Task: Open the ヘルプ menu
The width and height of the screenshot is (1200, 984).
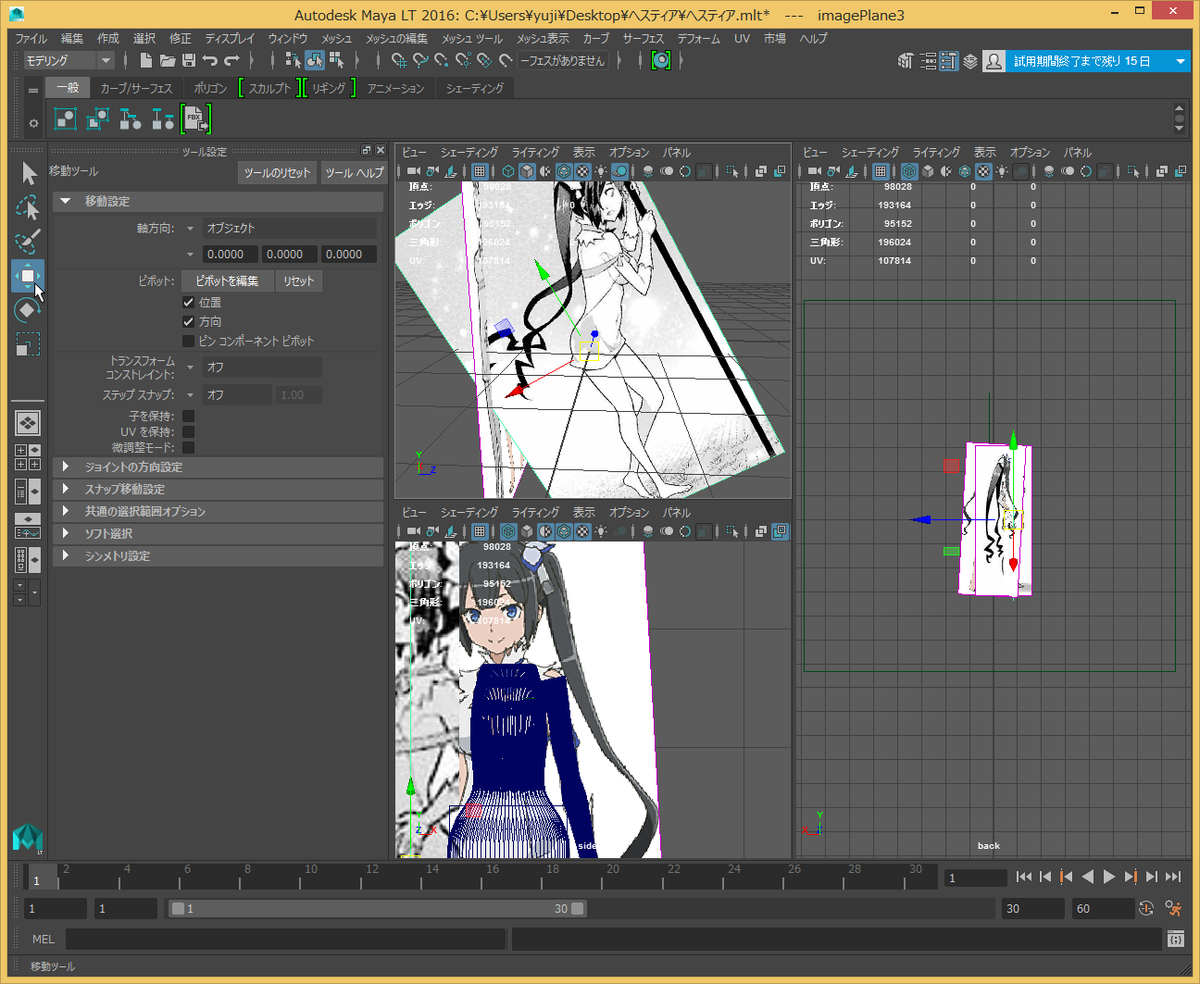Action: 813,38
